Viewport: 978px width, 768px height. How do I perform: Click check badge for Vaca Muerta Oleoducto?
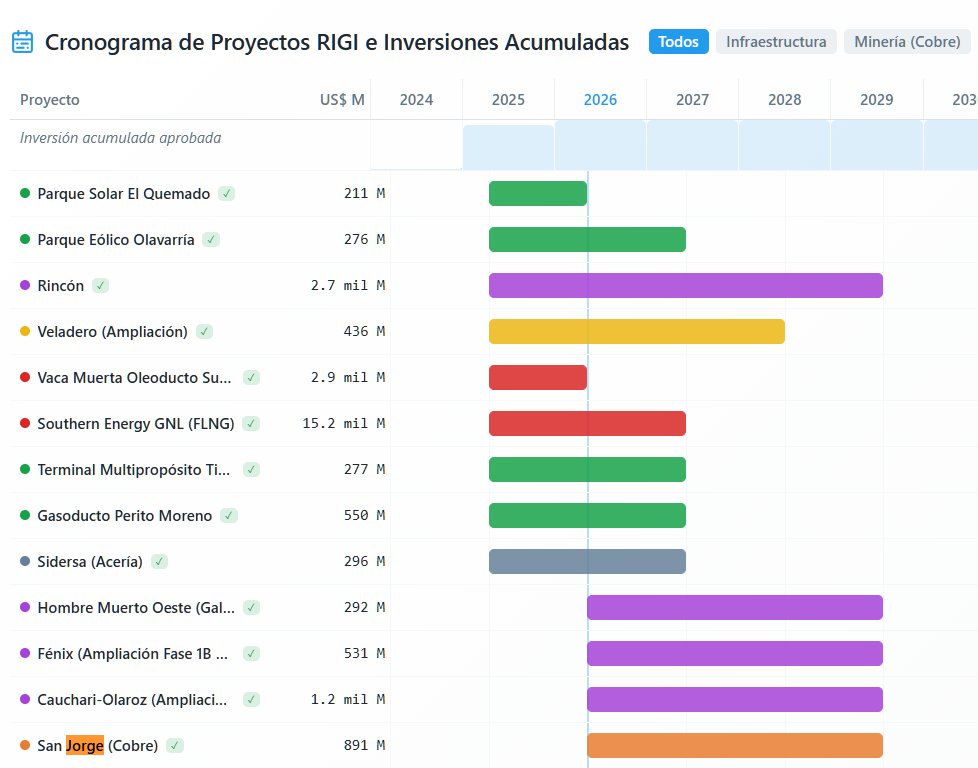point(251,377)
